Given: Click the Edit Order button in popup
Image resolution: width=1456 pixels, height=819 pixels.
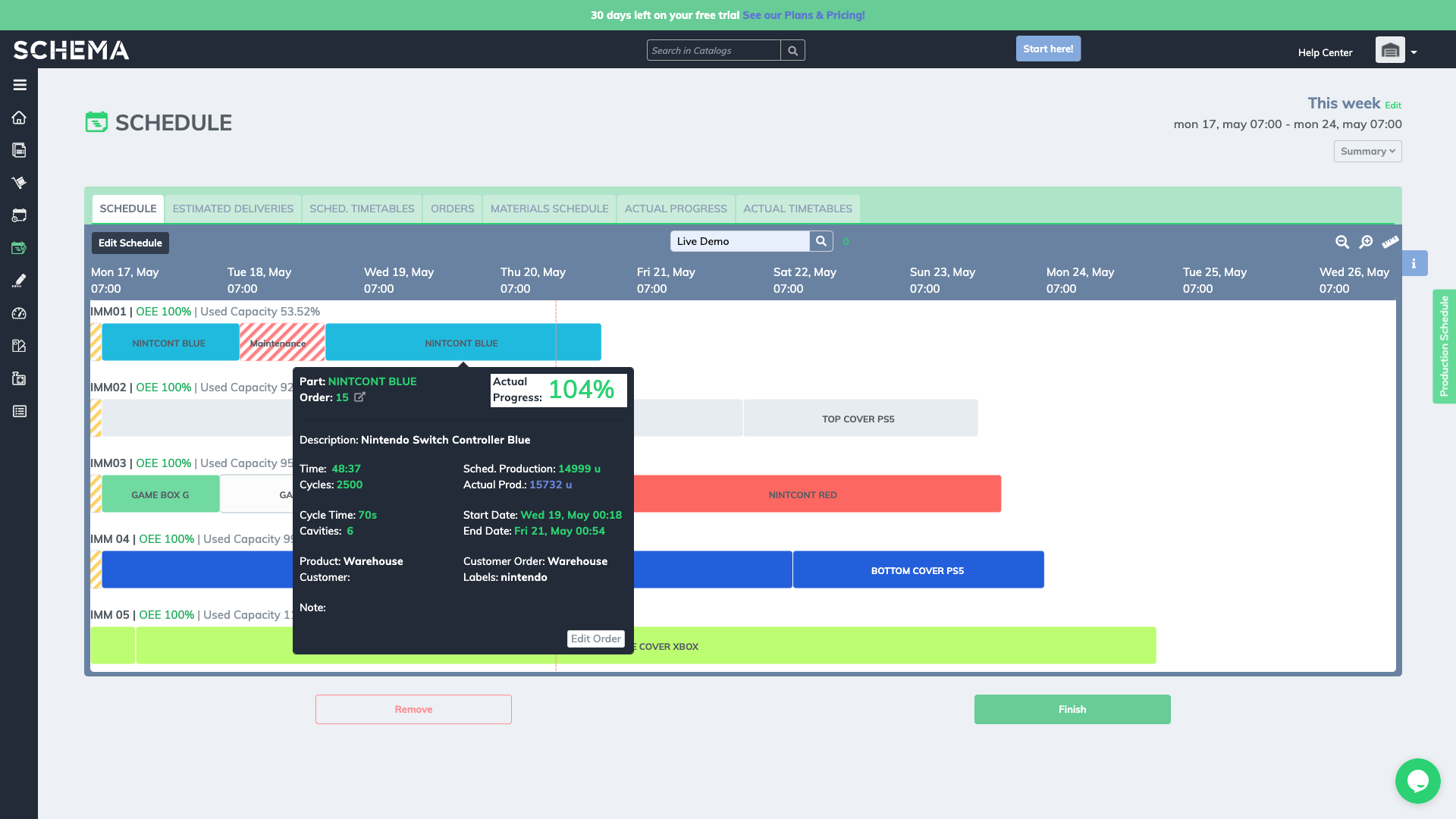Looking at the screenshot, I should [595, 639].
